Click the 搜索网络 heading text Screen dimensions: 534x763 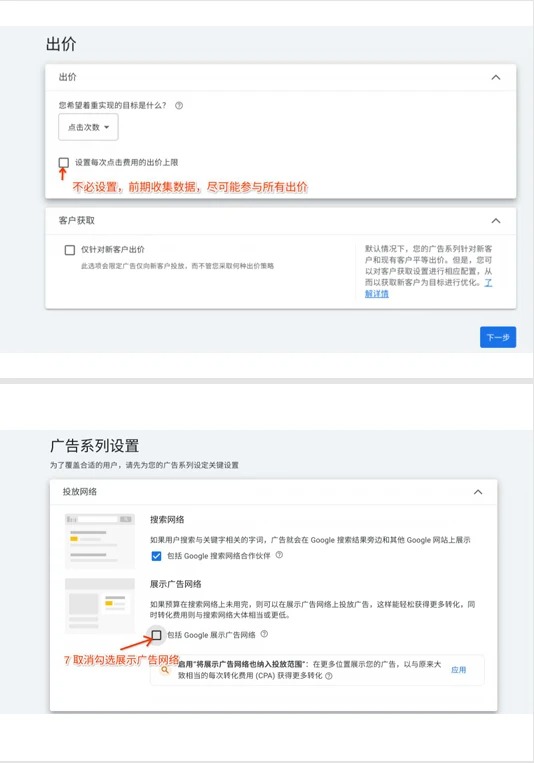tap(167, 520)
